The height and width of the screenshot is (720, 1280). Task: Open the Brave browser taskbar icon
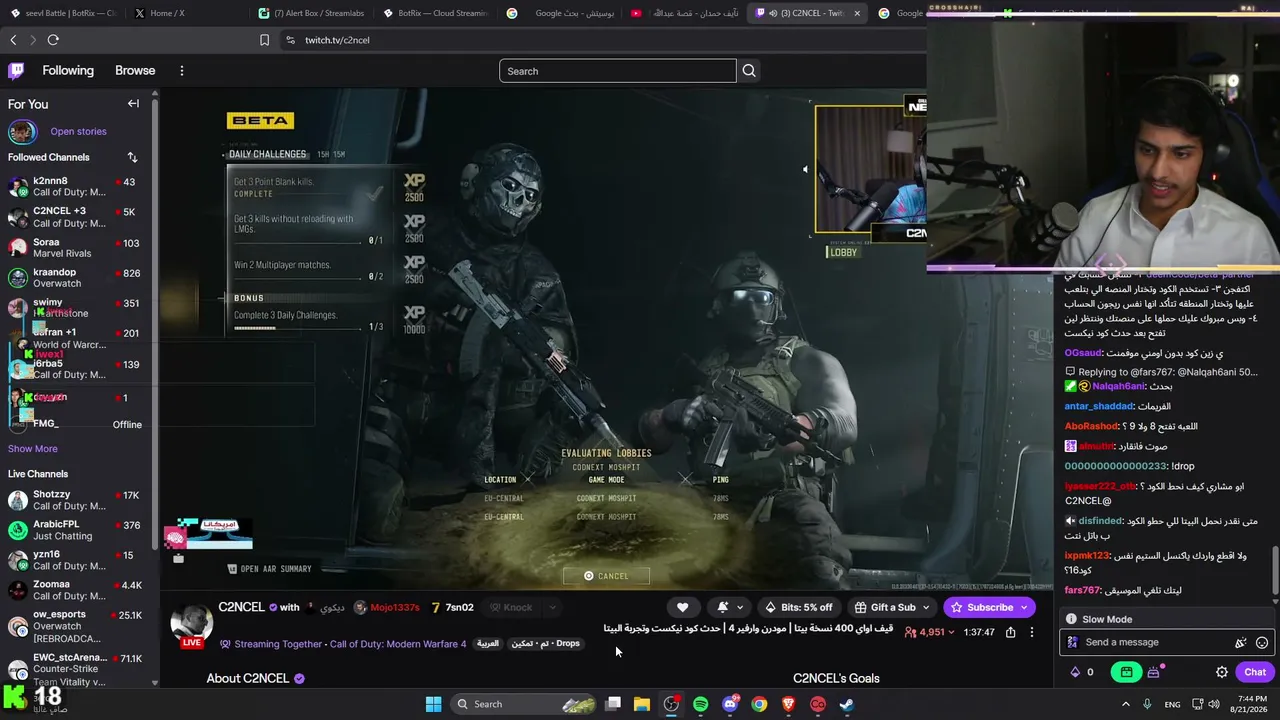(788, 704)
